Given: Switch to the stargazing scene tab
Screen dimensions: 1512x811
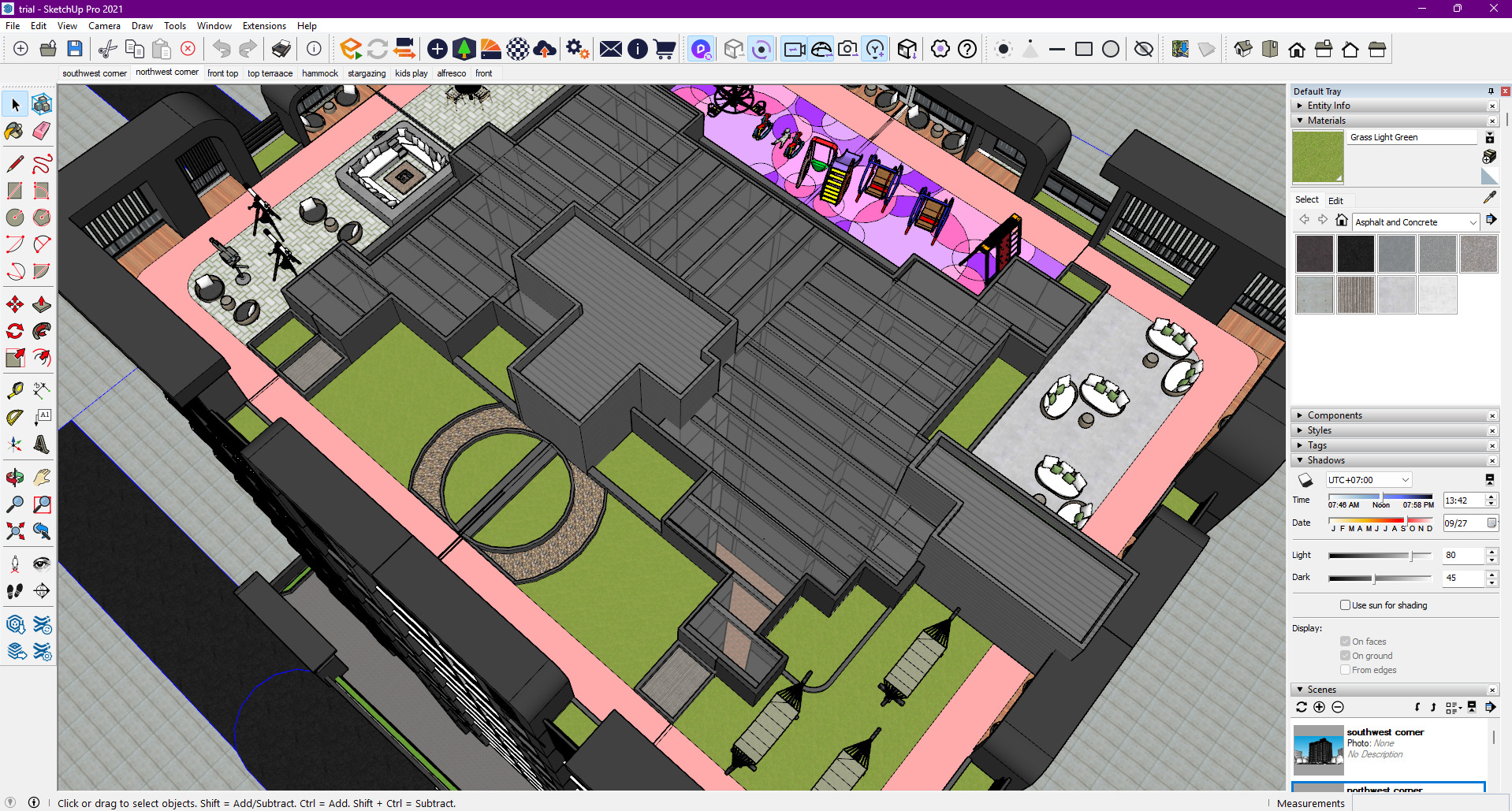Looking at the screenshot, I should coord(367,73).
